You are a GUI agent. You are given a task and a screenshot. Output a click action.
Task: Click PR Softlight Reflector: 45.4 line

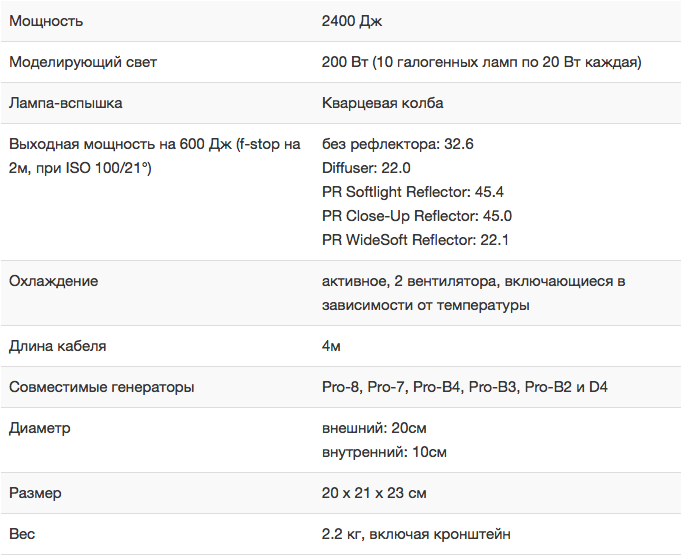[x=413, y=192]
